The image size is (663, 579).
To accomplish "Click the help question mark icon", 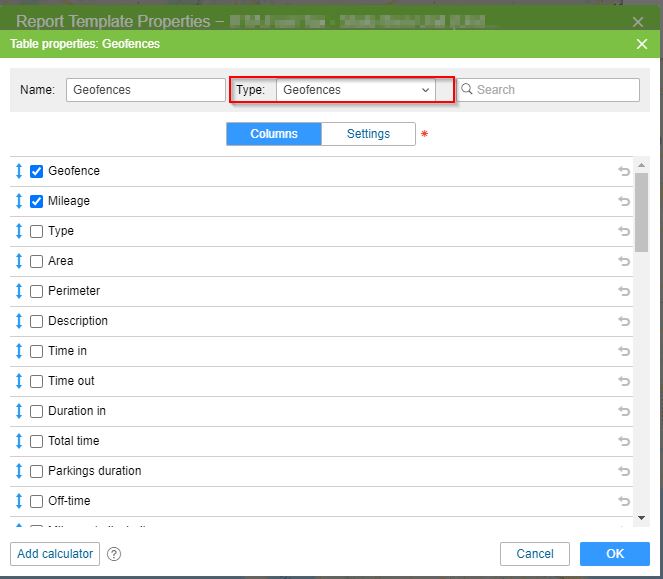I will [114, 554].
